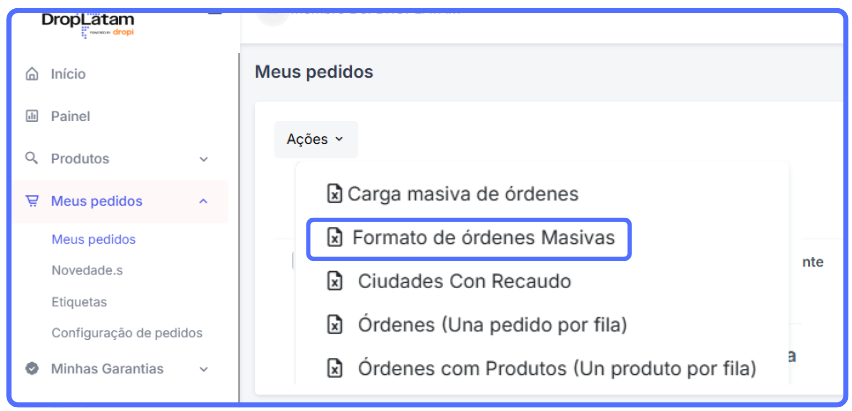The image size is (852, 411).
Task: Expand the Minhas Garantias chevron
Action: click(204, 369)
